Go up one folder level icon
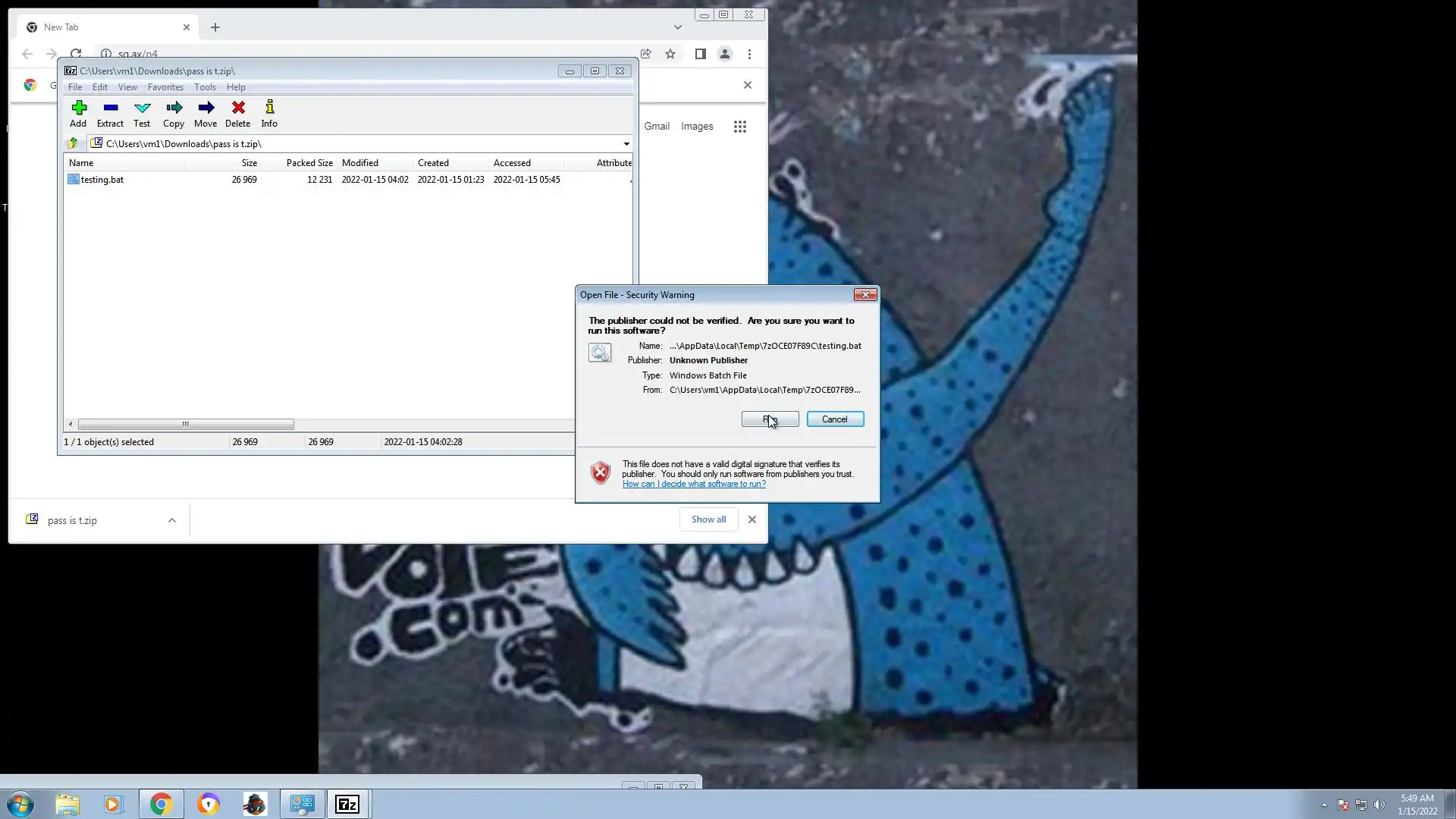 tap(73, 143)
